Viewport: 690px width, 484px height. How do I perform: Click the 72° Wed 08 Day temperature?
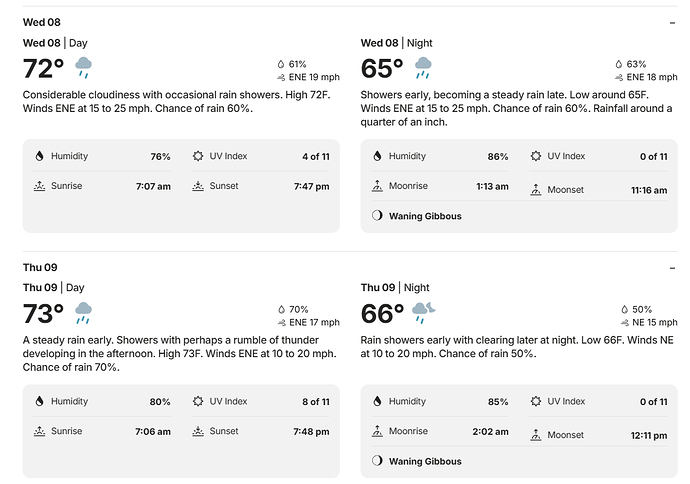point(43,69)
